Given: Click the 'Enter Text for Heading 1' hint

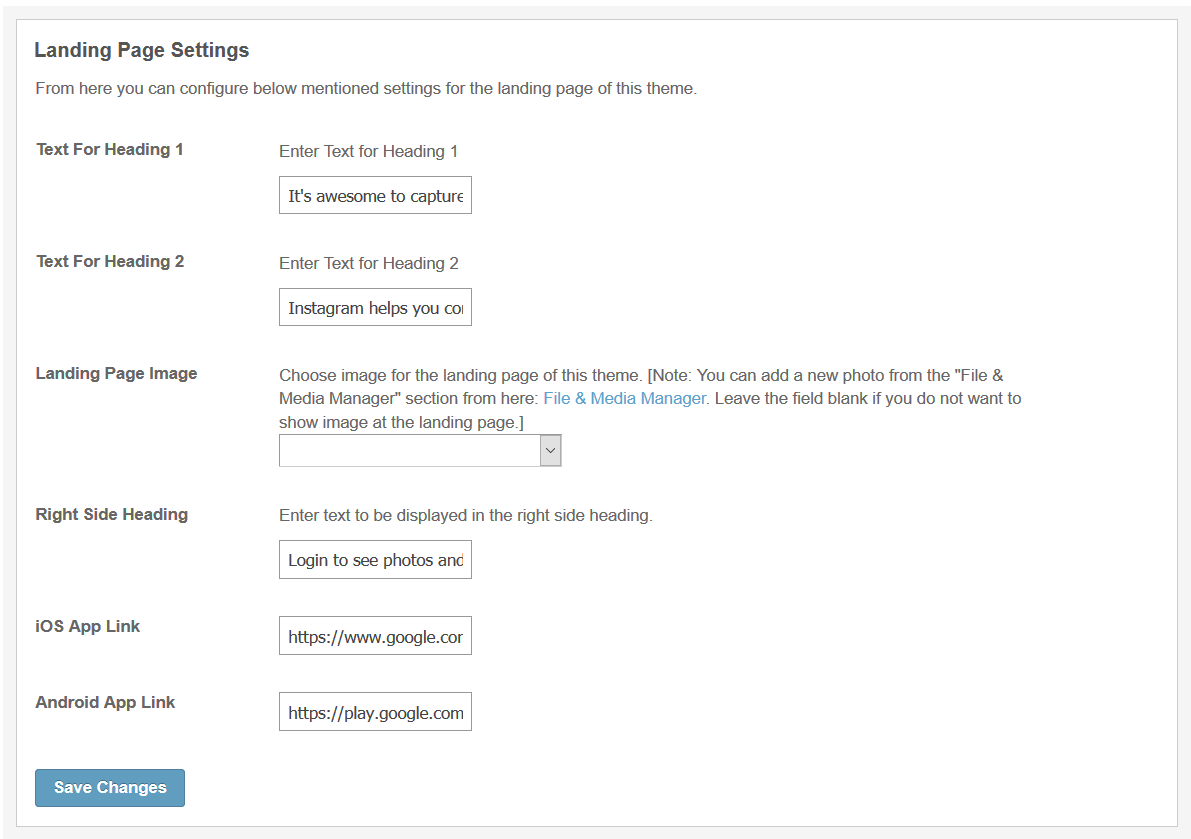Looking at the screenshot, I should coord(368,151).
